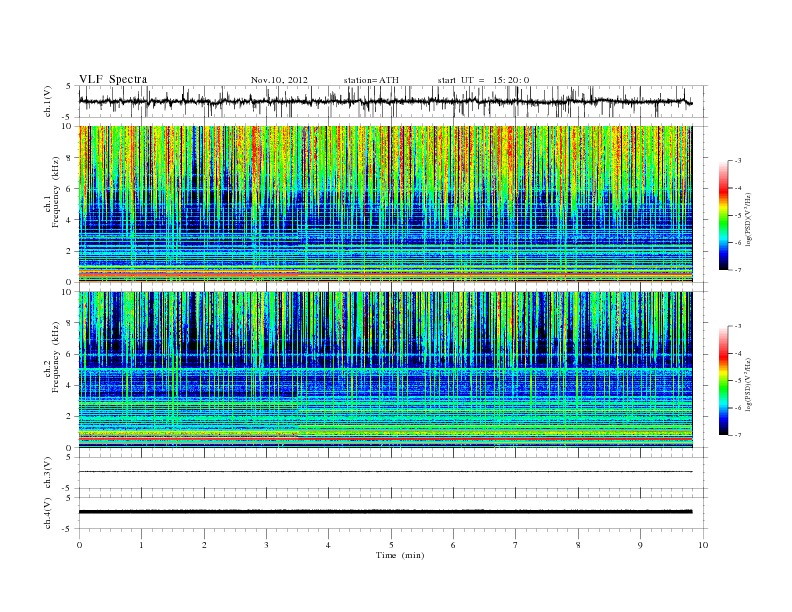Image resolution: width=792 pixels, height=612 pixels.
Task: Click the "6" kHz tick of ch.1 spectrogram
Action: [69, 189]
